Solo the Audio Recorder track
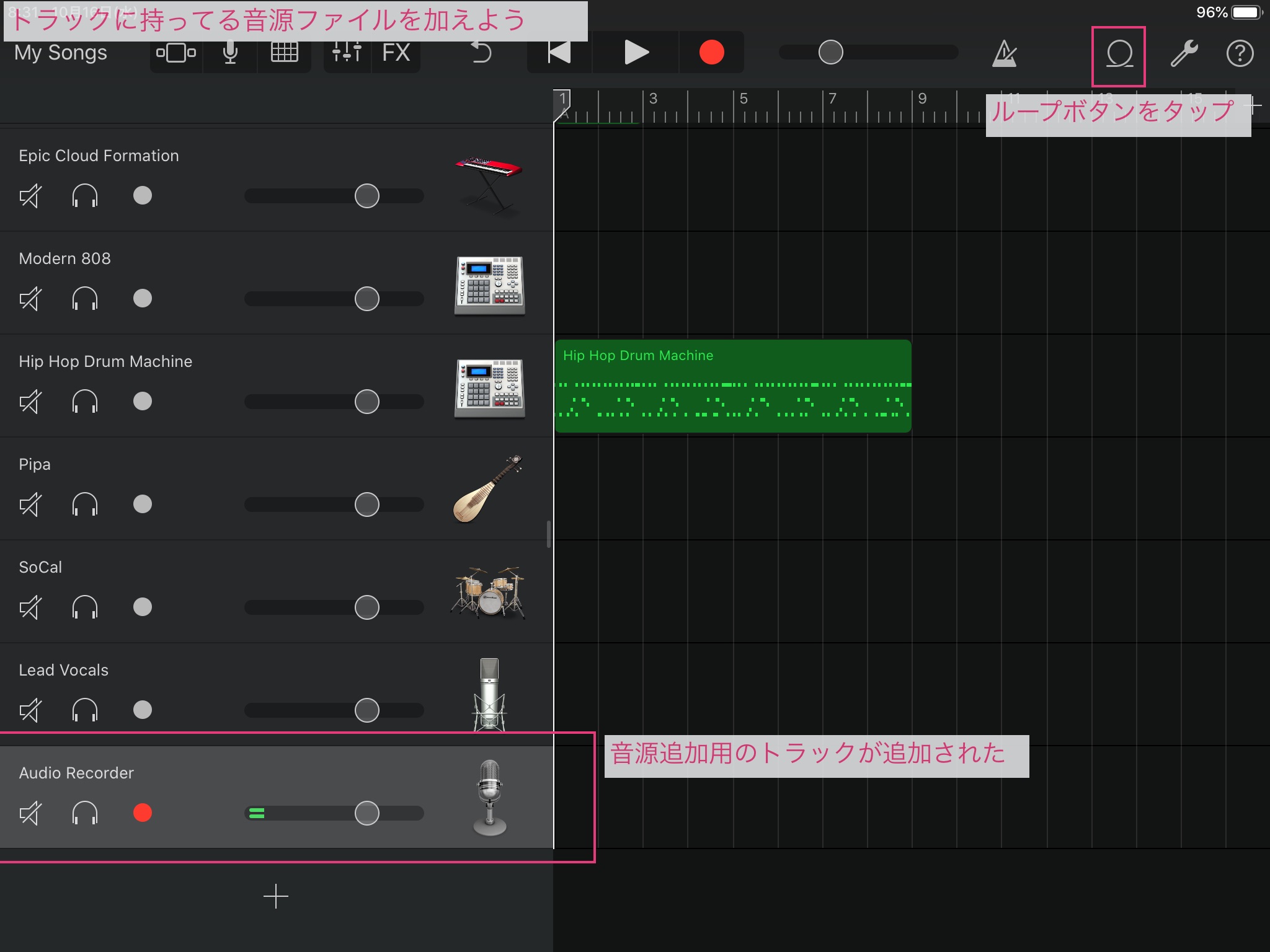Screen dimensions: 1270x952 click(x=85, y=813)
